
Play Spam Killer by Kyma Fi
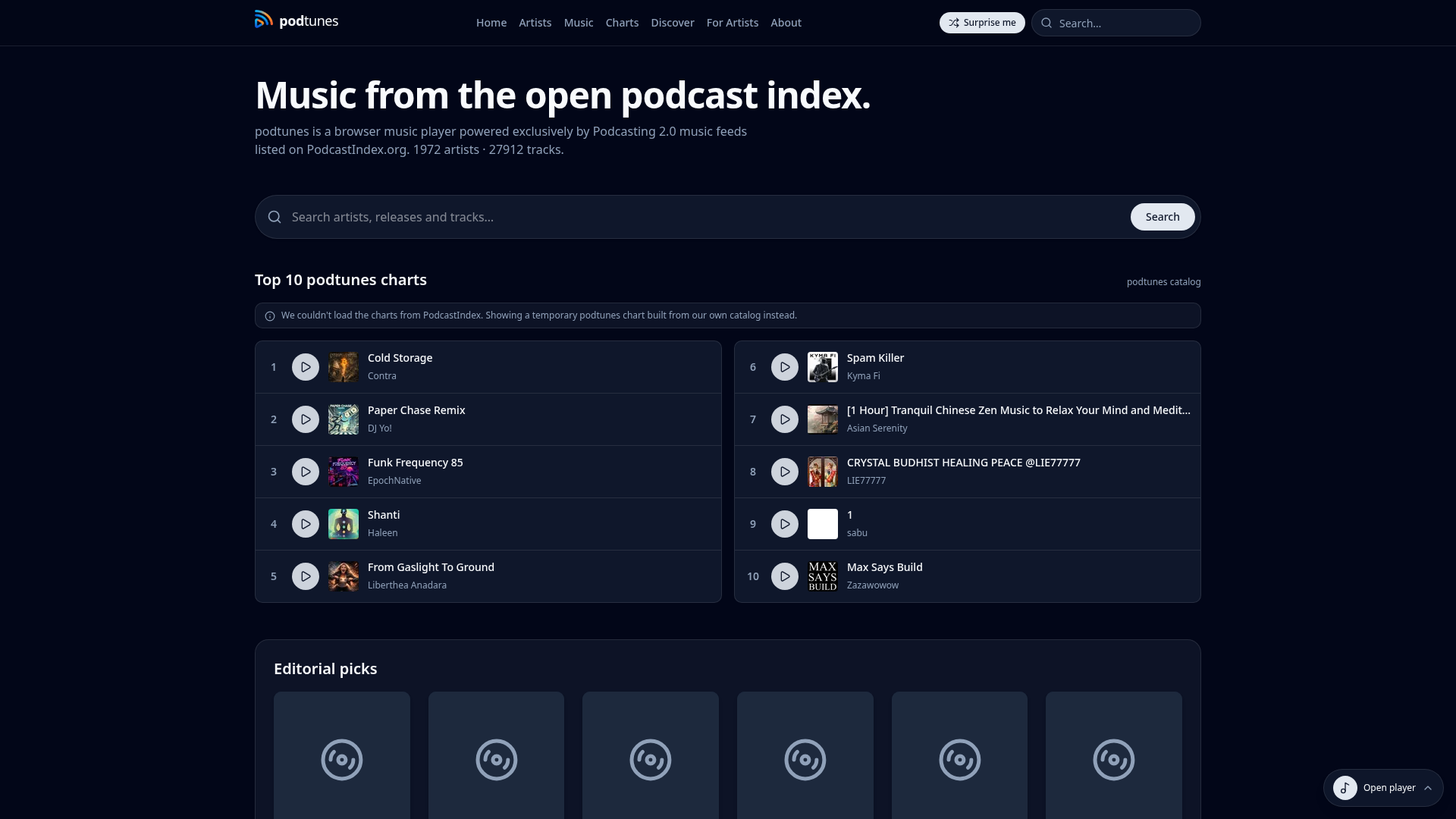(x=785, y=367)
